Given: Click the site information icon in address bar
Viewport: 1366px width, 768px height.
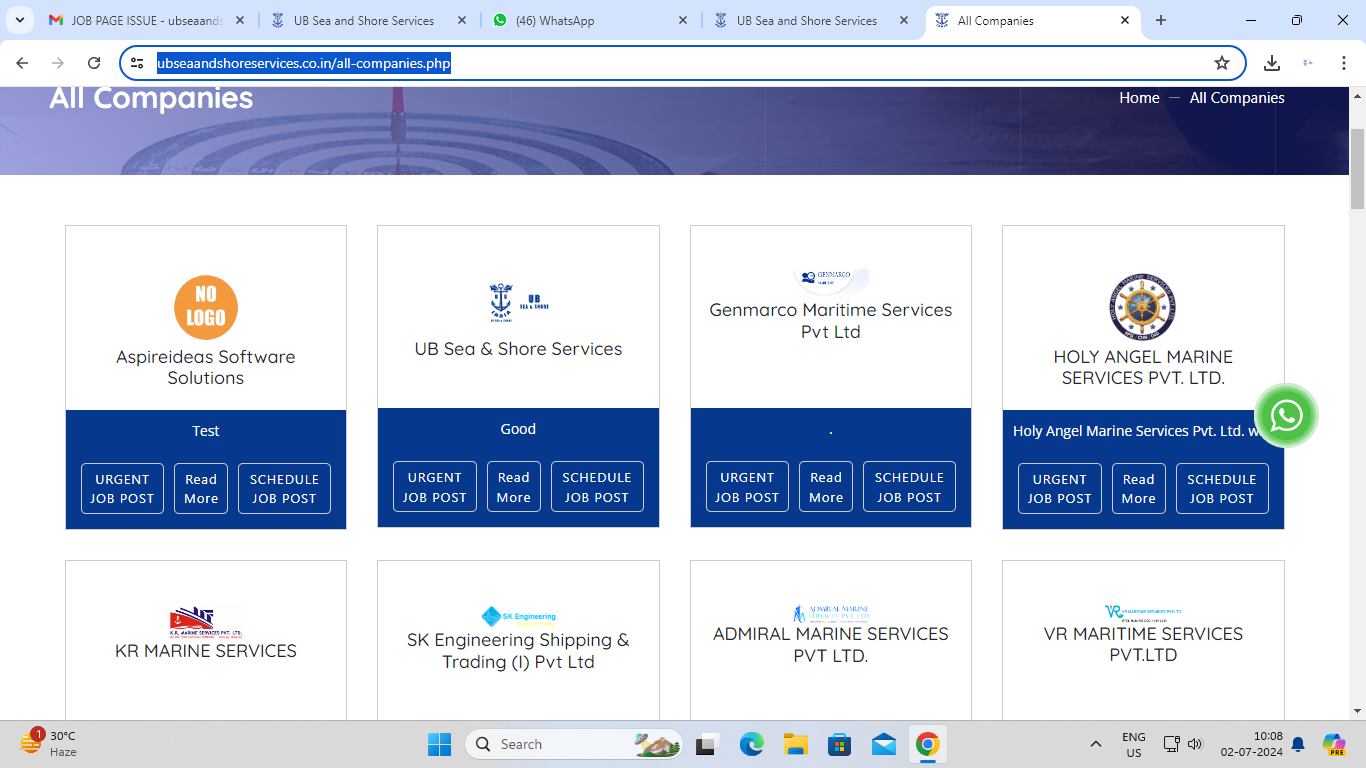Looking at the screenshot, I should [138, 63].
